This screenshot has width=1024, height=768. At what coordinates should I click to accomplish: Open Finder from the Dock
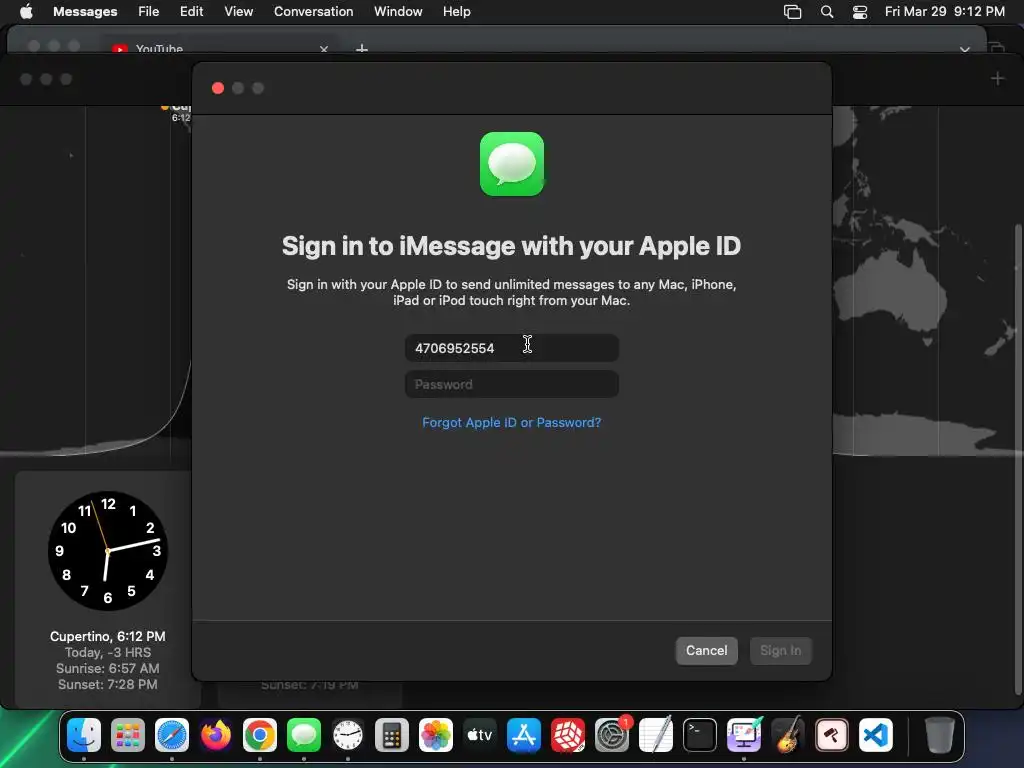coord(84,735)
